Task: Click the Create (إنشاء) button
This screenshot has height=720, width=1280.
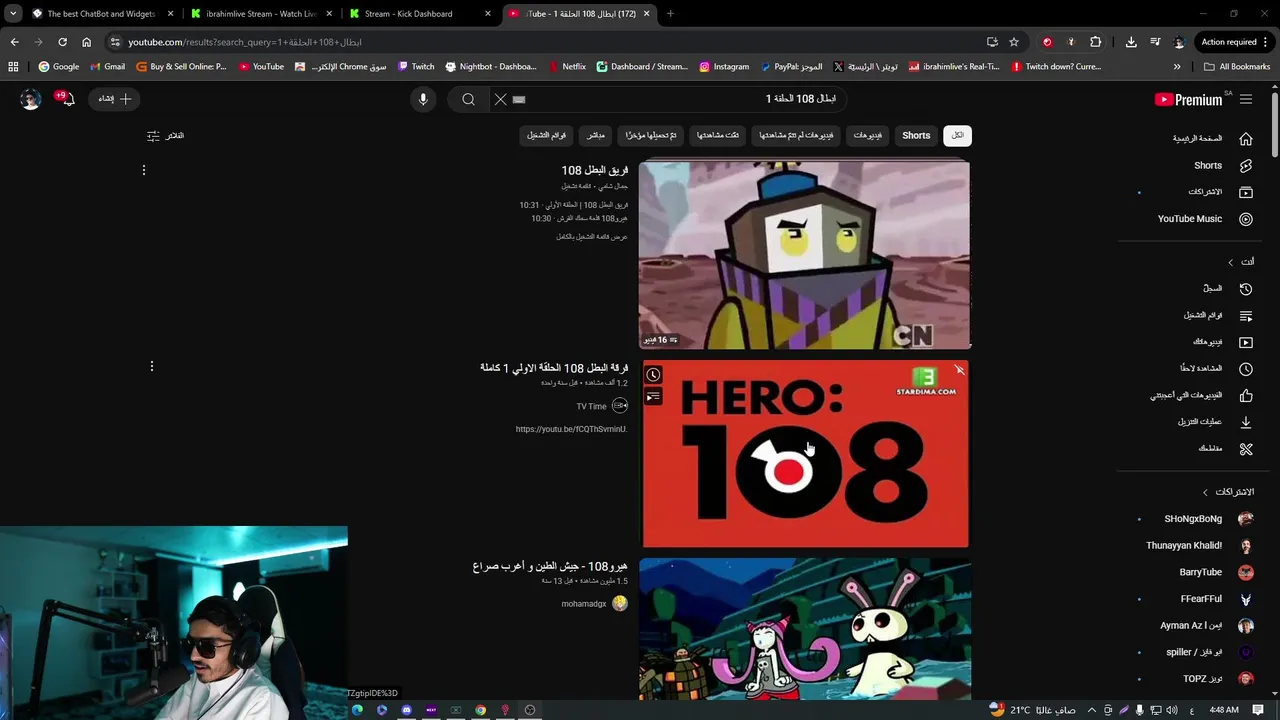Action: (x=114, y=99)
